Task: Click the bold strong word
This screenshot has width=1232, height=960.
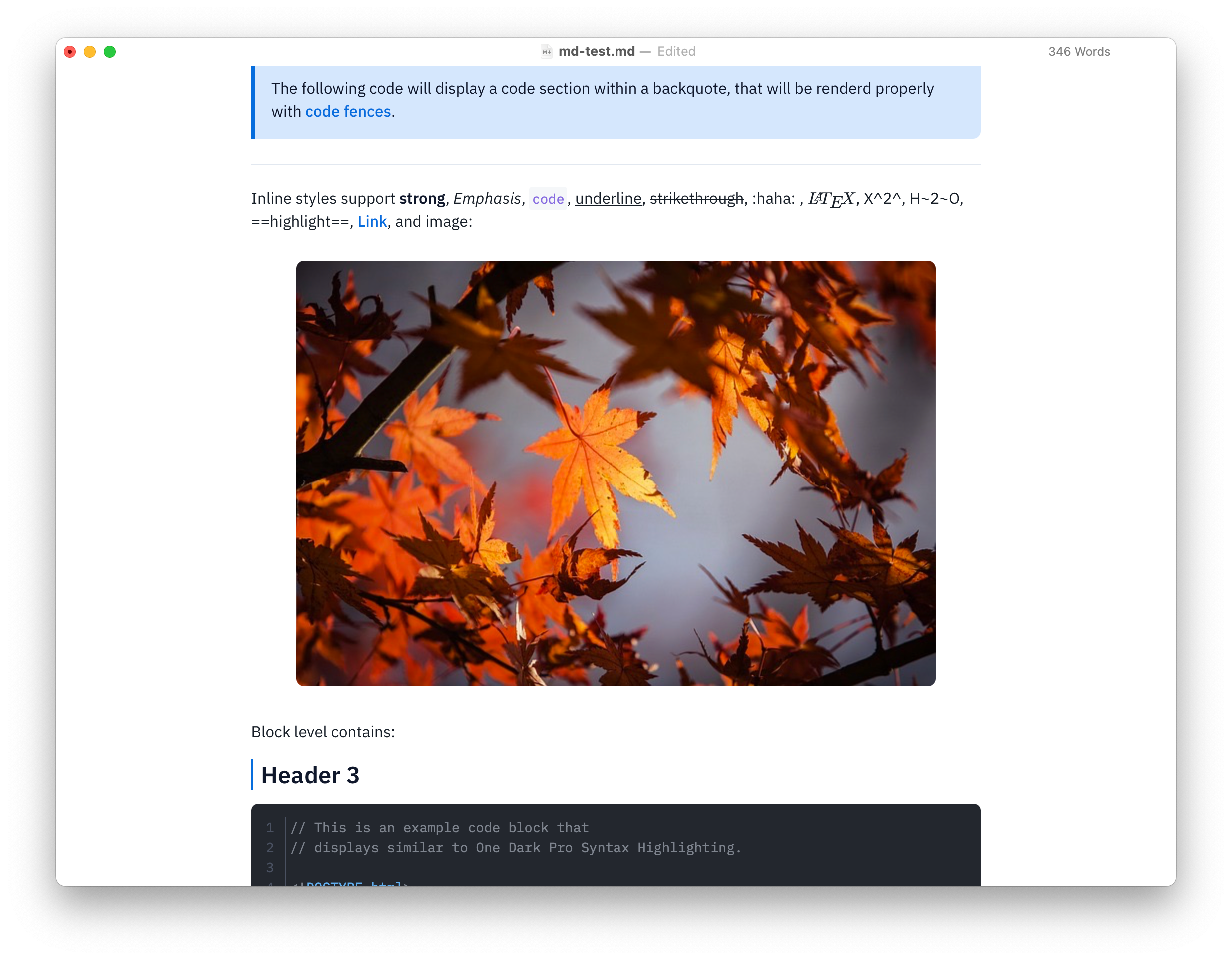Action: pyautogui.click(x=422, y=199)
